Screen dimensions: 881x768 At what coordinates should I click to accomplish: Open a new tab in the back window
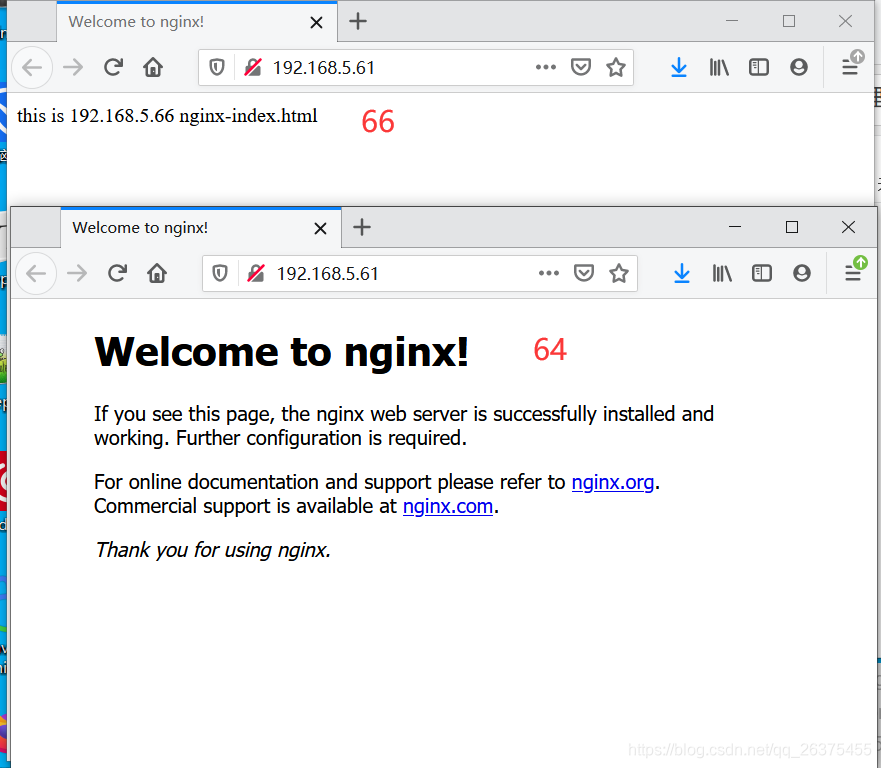click(x=358, y=21)
